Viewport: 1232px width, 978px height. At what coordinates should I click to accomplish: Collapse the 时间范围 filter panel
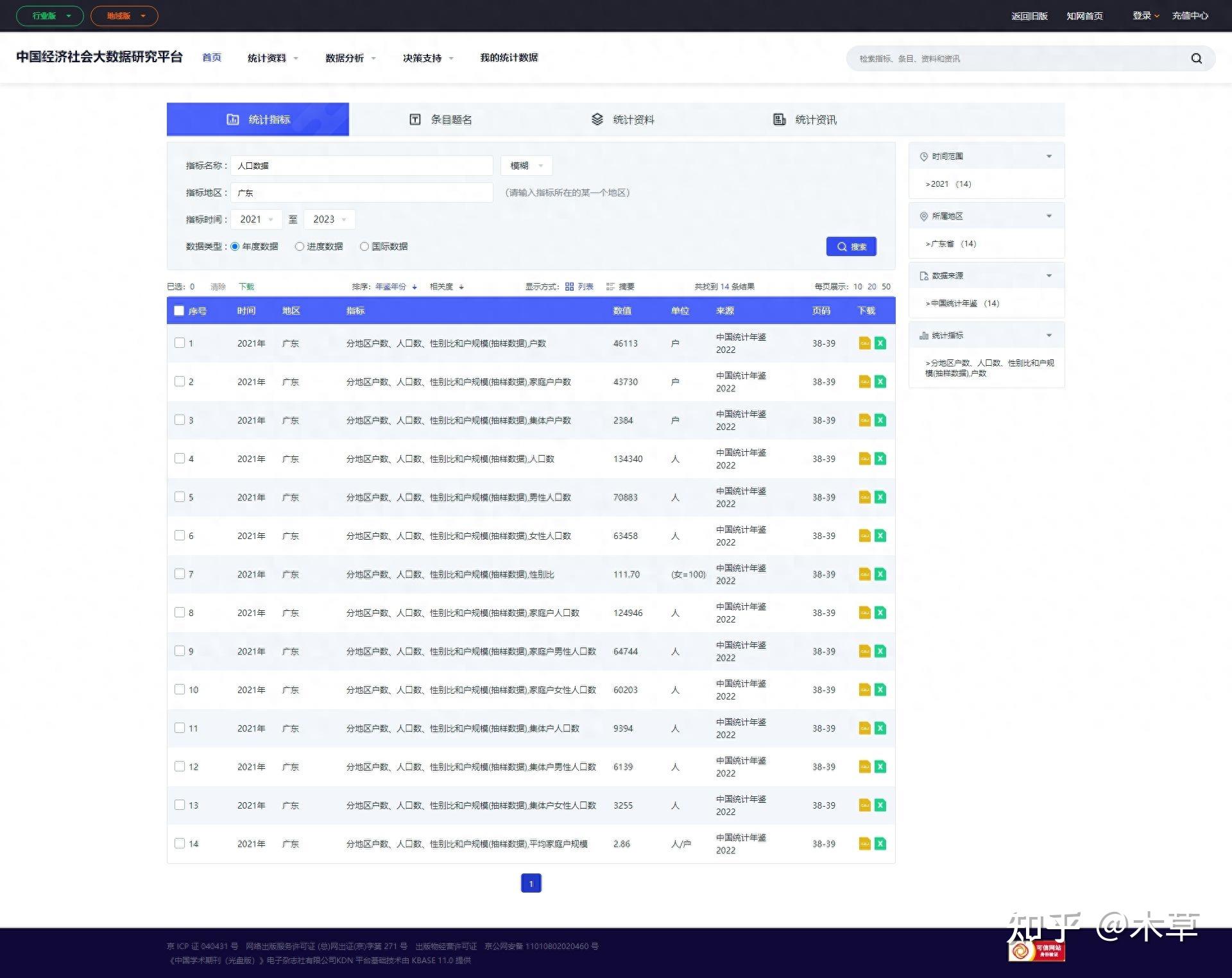(x=1049, y=157)
